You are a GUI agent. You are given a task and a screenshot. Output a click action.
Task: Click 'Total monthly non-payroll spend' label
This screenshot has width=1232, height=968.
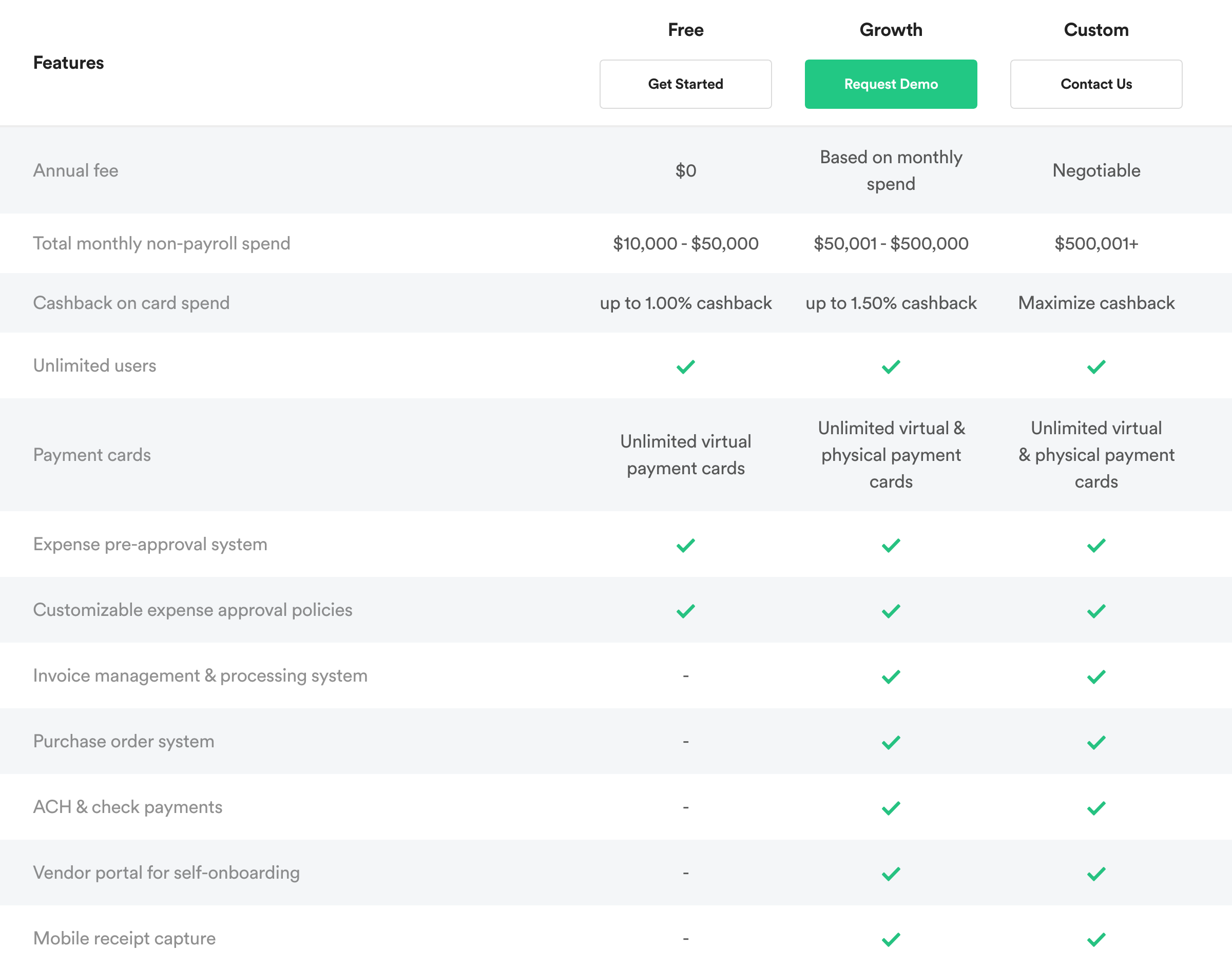point(162,244)
